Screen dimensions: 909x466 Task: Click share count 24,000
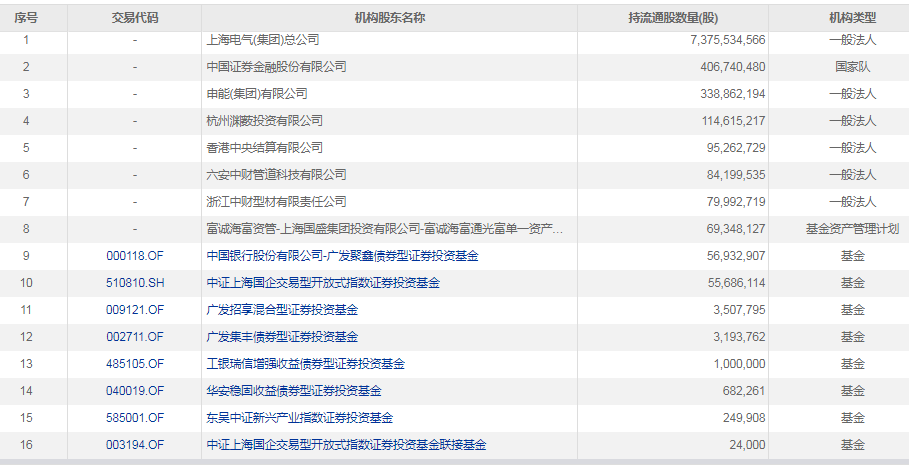tap(747, 445)
